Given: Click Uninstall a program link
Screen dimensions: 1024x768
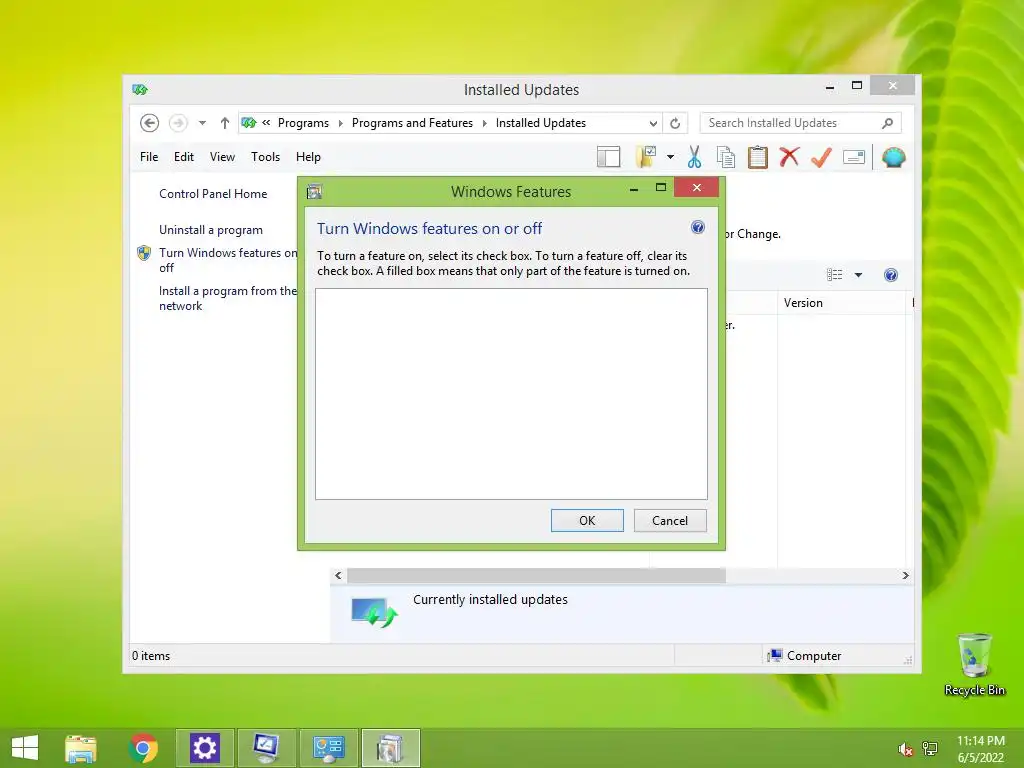Looking at the screenshot, I should (x=210, y=230).
